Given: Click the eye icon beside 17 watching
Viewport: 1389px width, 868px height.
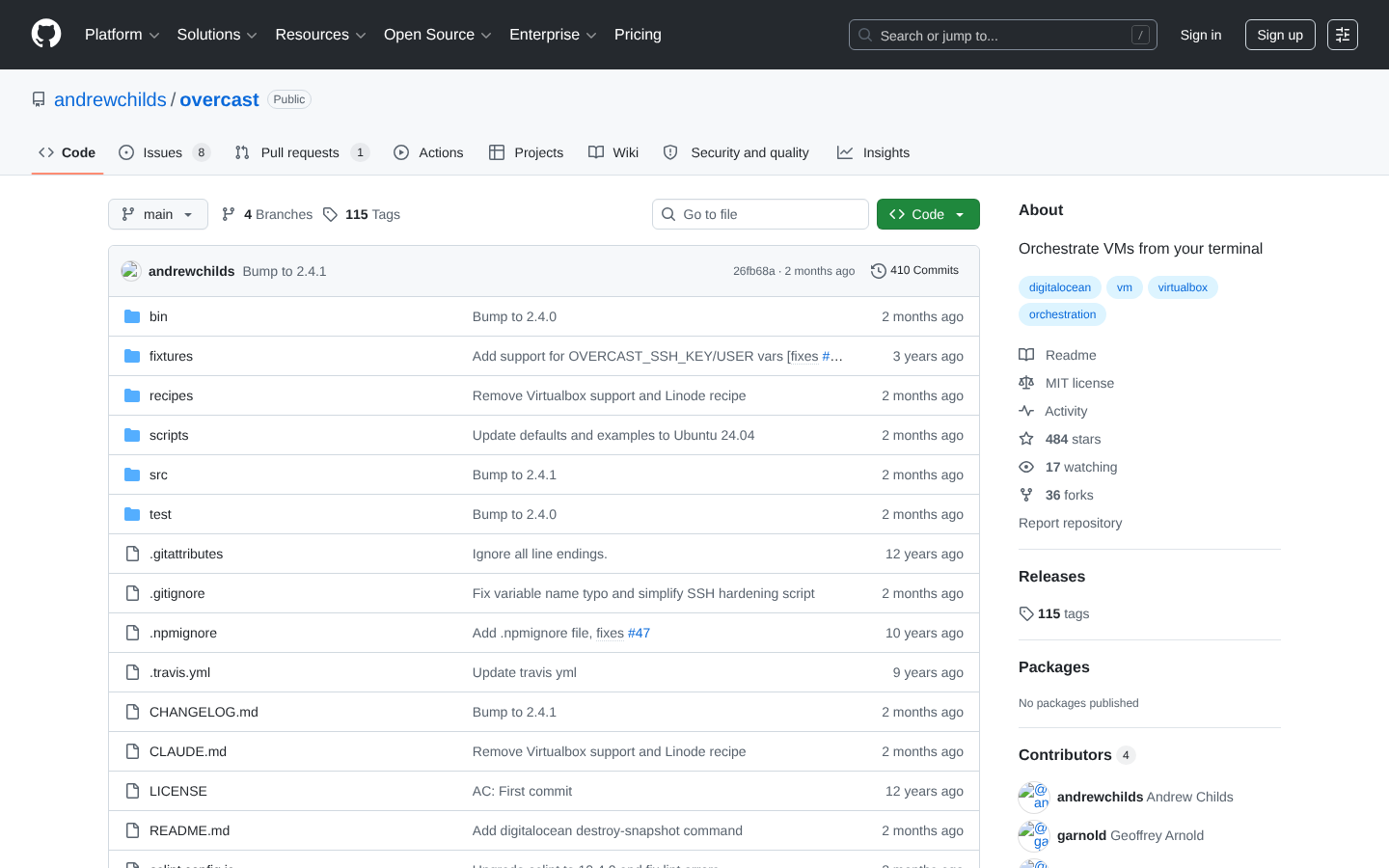Looking at the screenshot, I should (x=1026, y=467).
